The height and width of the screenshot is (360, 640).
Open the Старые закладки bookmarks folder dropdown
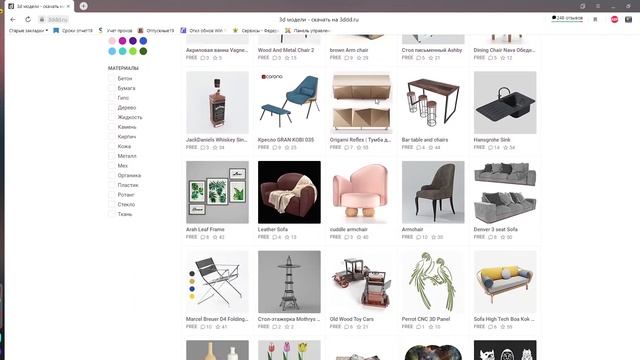[x=28, y=31]
